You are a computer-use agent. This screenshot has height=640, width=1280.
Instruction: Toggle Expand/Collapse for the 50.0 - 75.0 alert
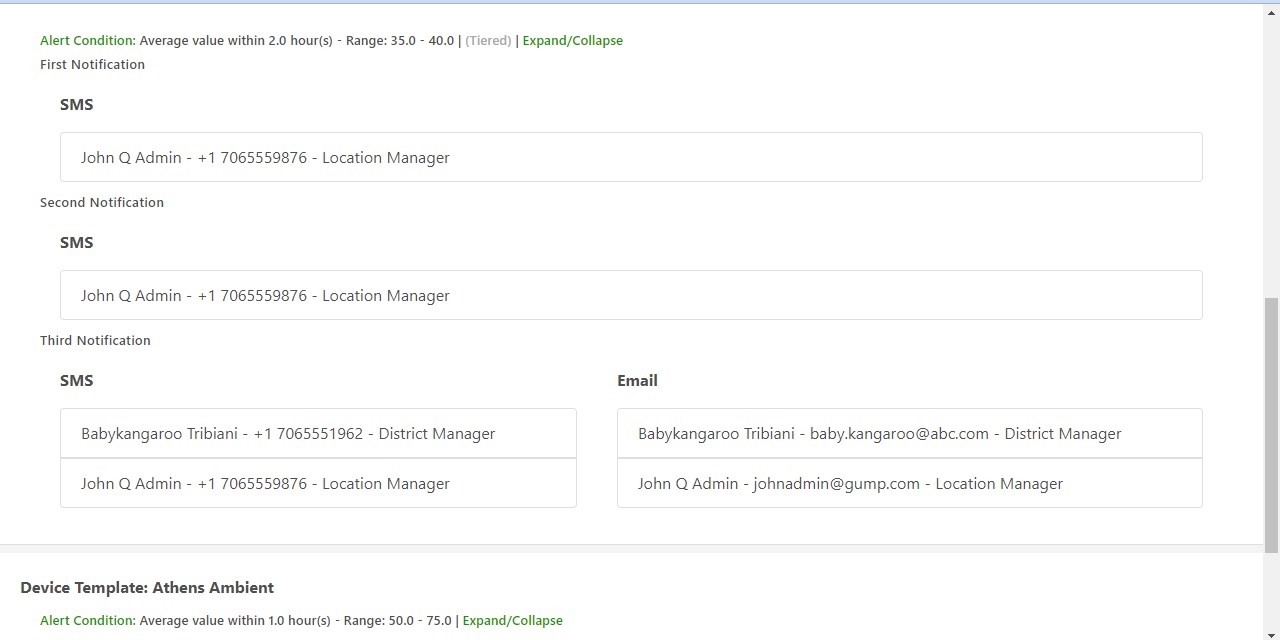pos(512,621)
